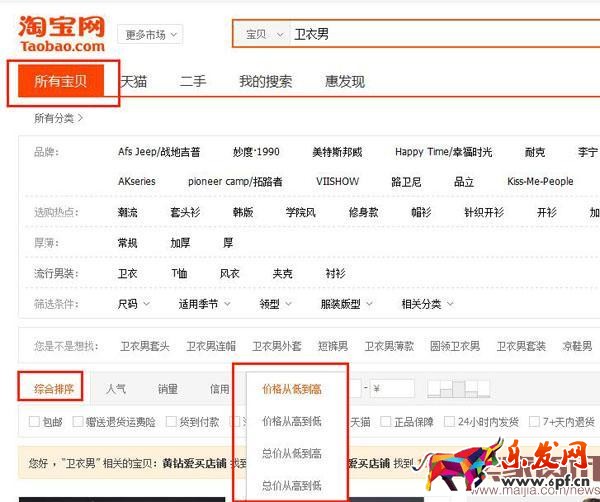
Task: Click the grid view icon right of price box
Action: [436, 388]
